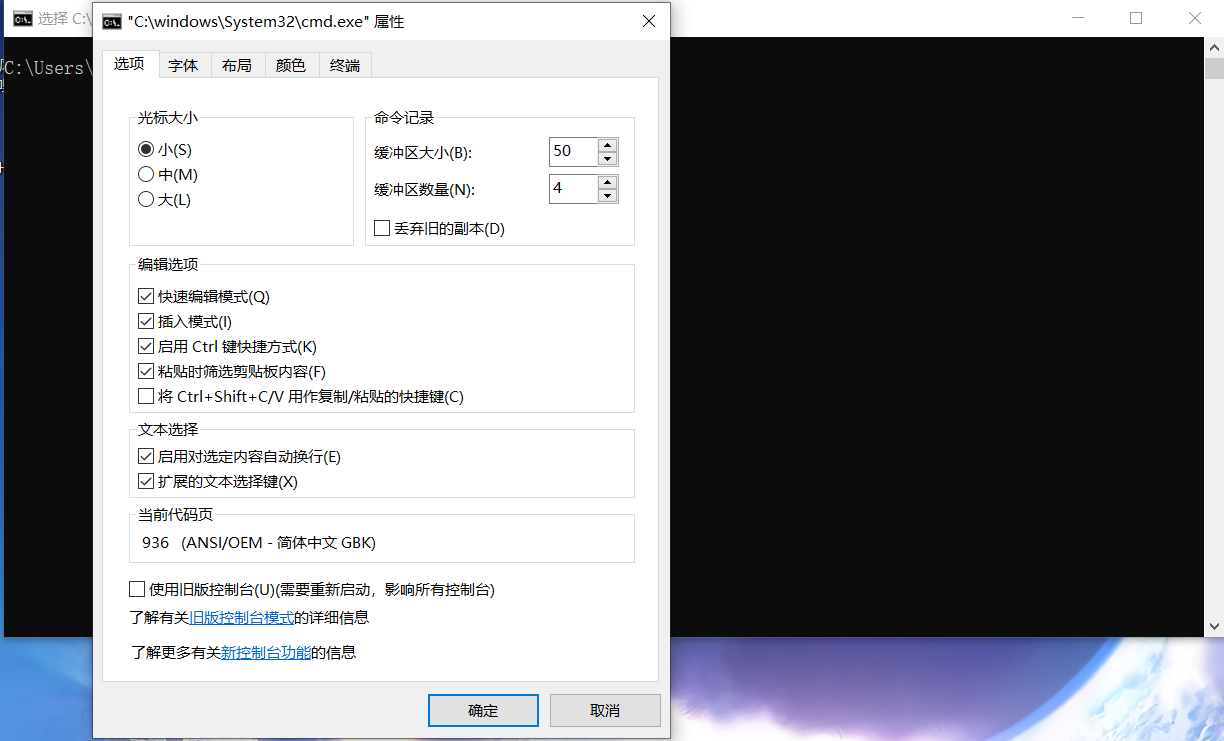
Task: Toggle 插入模式 checkbox
Action: click(x=147, y=322)
